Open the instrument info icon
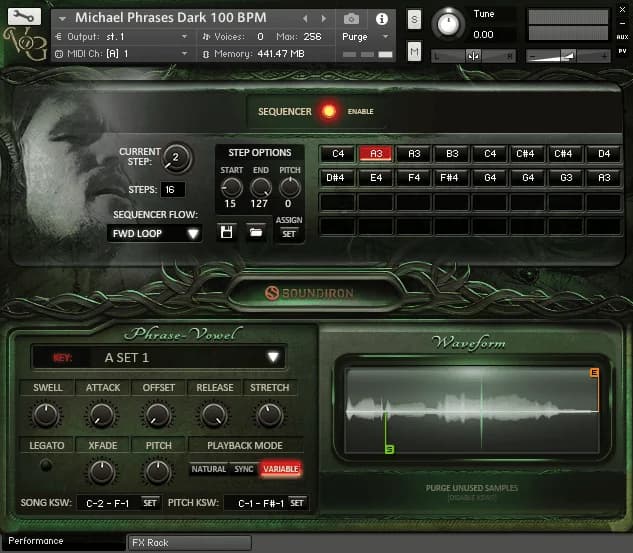Viewport: 633px width, 553px height. [x=382, y=19]
